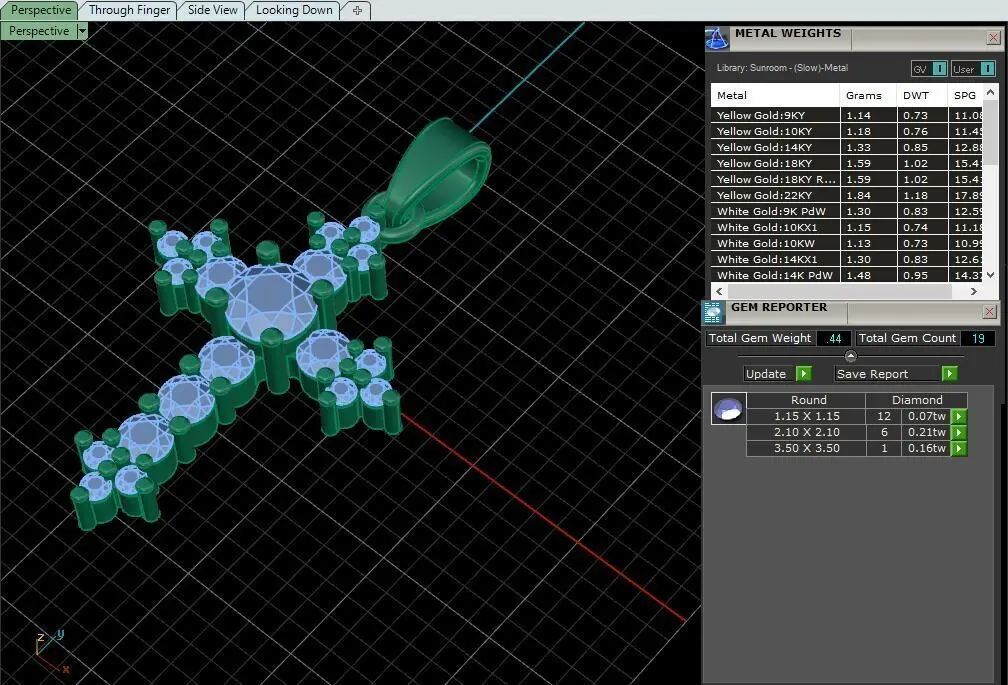
Task: Click the Total Gem Weight value field
Action: point(835,338)
